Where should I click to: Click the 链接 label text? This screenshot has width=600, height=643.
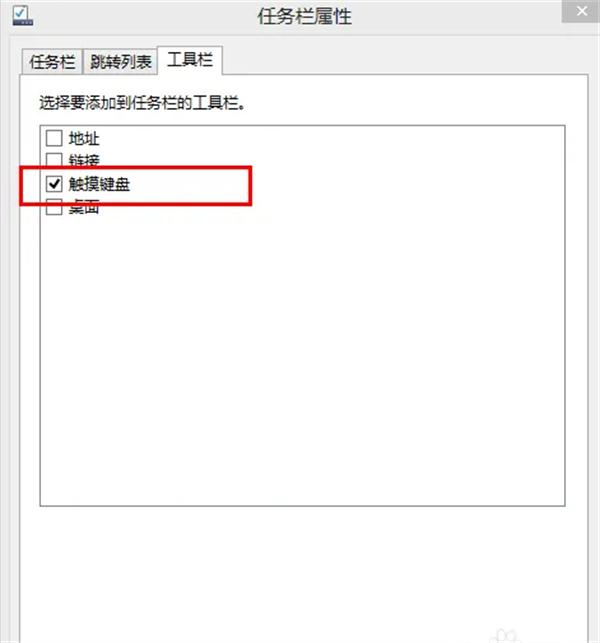pos(84,160)
